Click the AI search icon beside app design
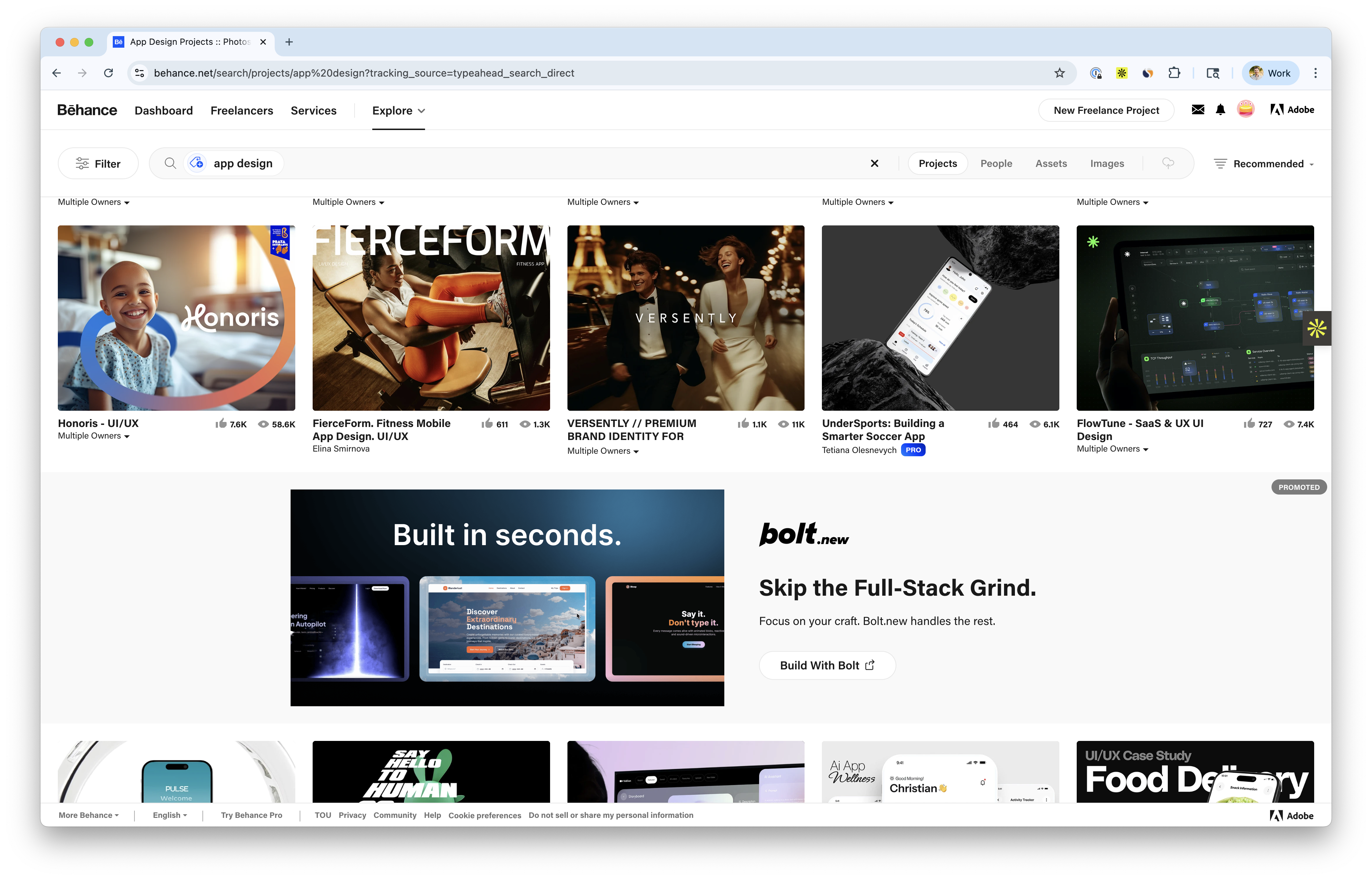1372x880 pixels. click(x=197, y=163)
